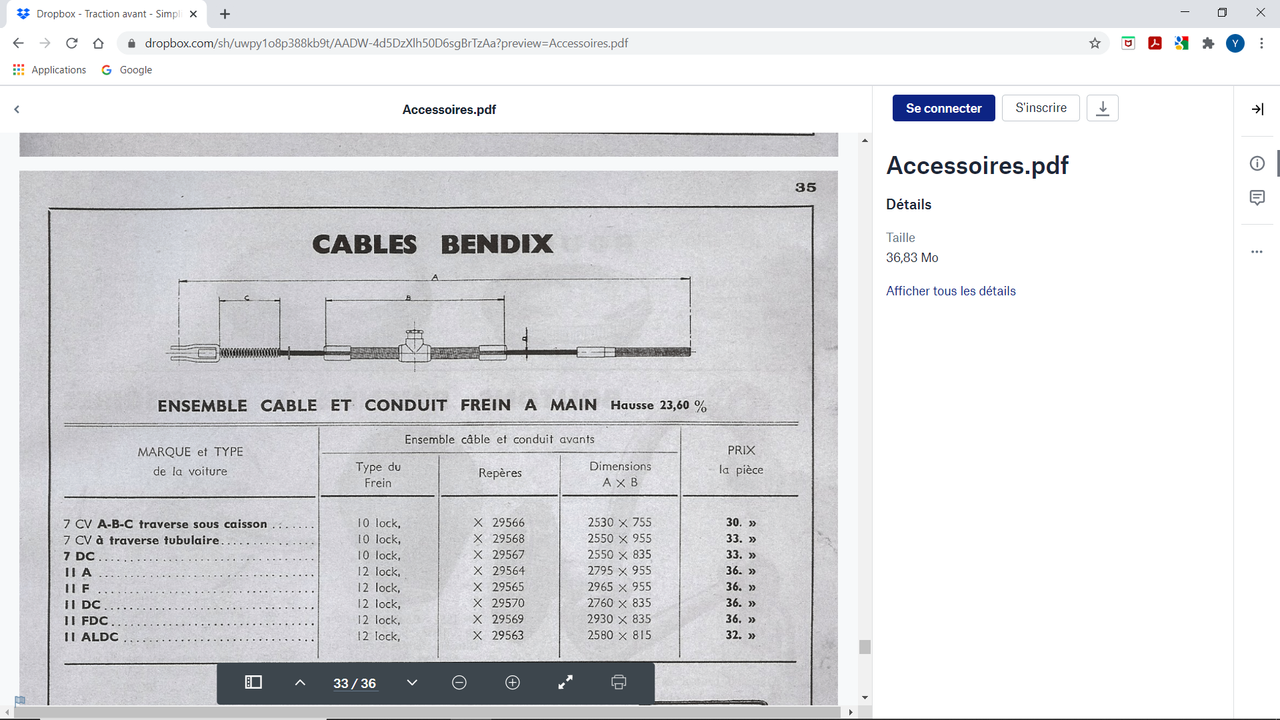This screenshot has height=720, width=1280.
Task: Select the Dropbox - Traction avant tab
Action: coord(108,14)
